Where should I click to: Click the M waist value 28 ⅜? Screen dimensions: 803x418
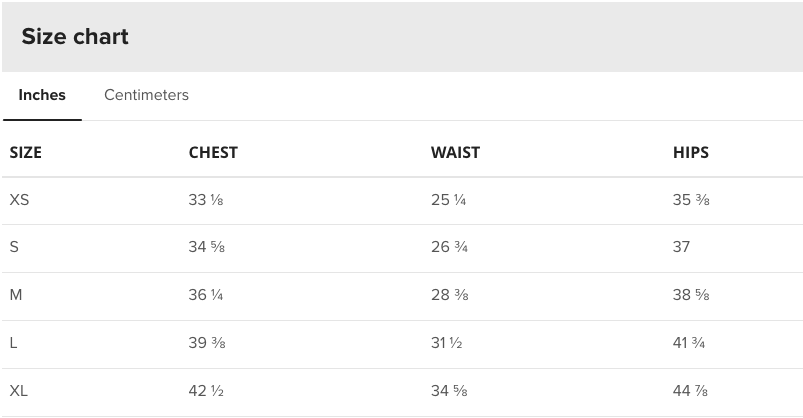[450, 295]
